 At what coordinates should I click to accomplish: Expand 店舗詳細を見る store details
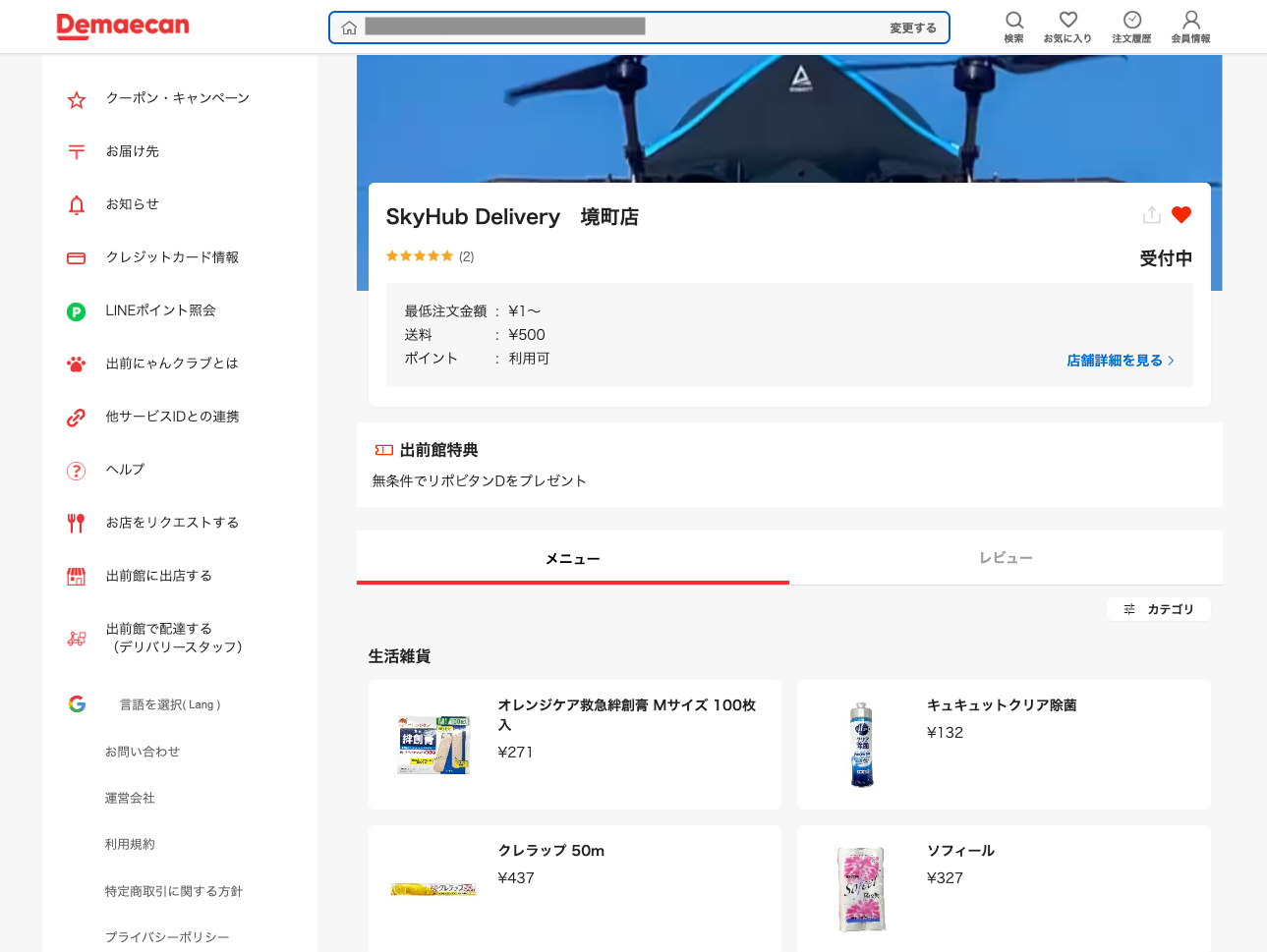(x=1120, y=360)
